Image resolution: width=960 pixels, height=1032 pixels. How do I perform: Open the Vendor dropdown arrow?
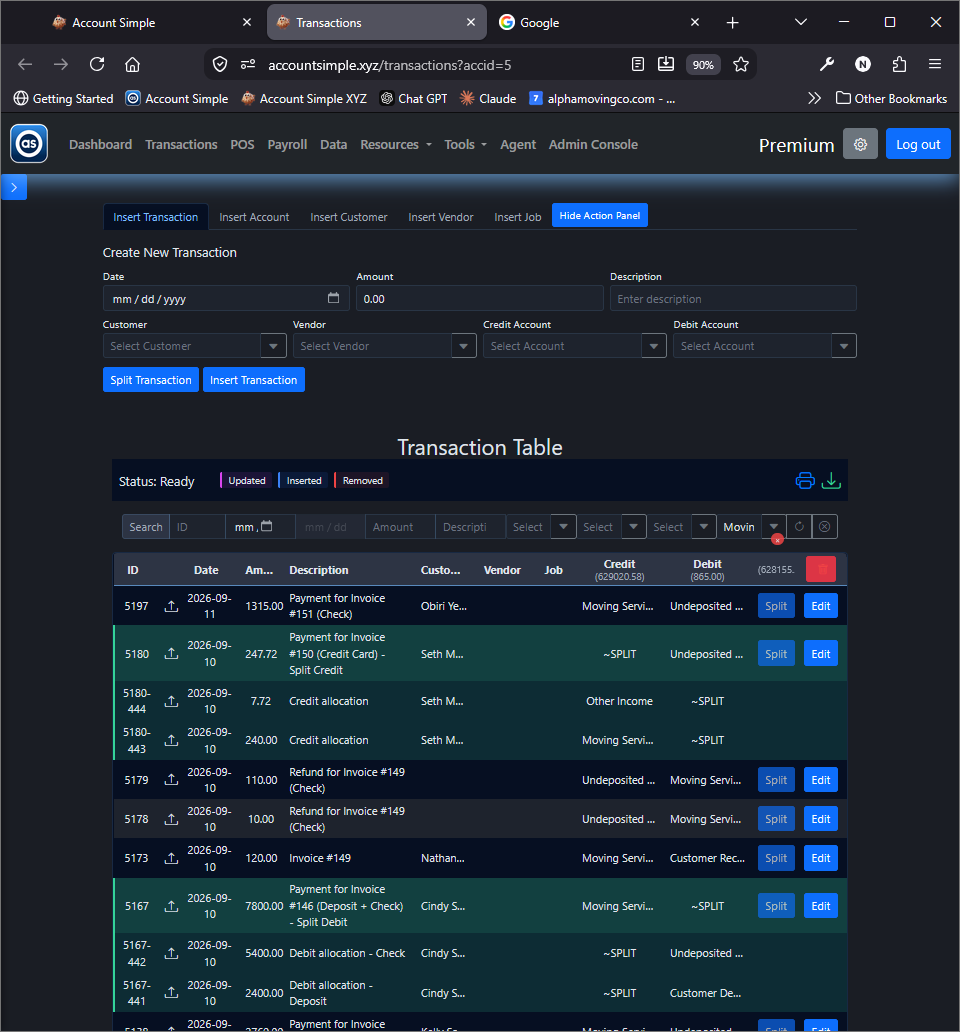tap(463, 346)
